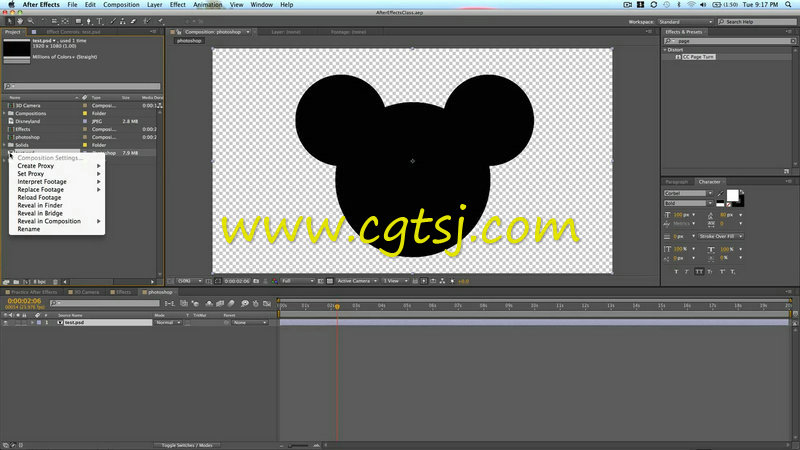
Task: Open the font family dropdown Corbel
Action: pyautogui.click(x=688, y=193)
